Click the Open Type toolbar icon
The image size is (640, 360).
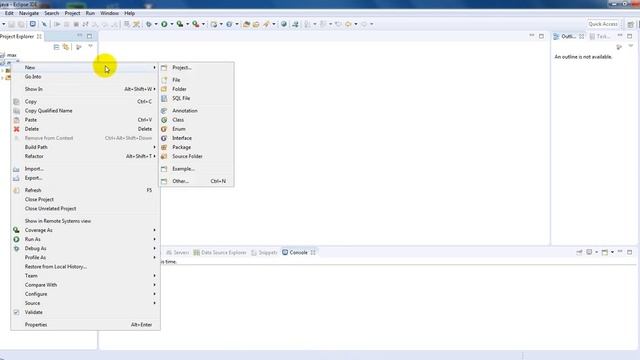point(246,24)
